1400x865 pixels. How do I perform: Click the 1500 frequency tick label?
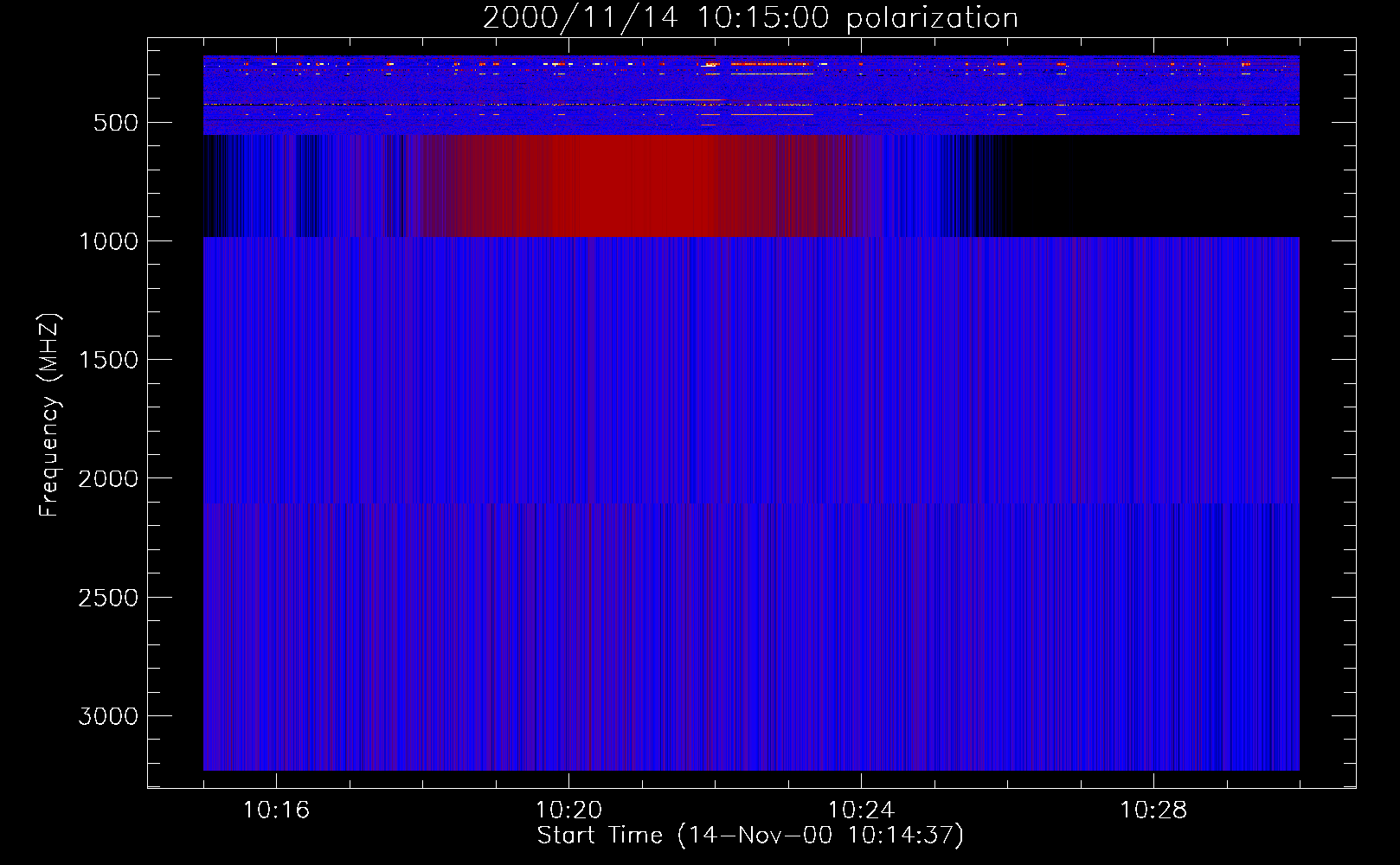(x=108, y=360)
